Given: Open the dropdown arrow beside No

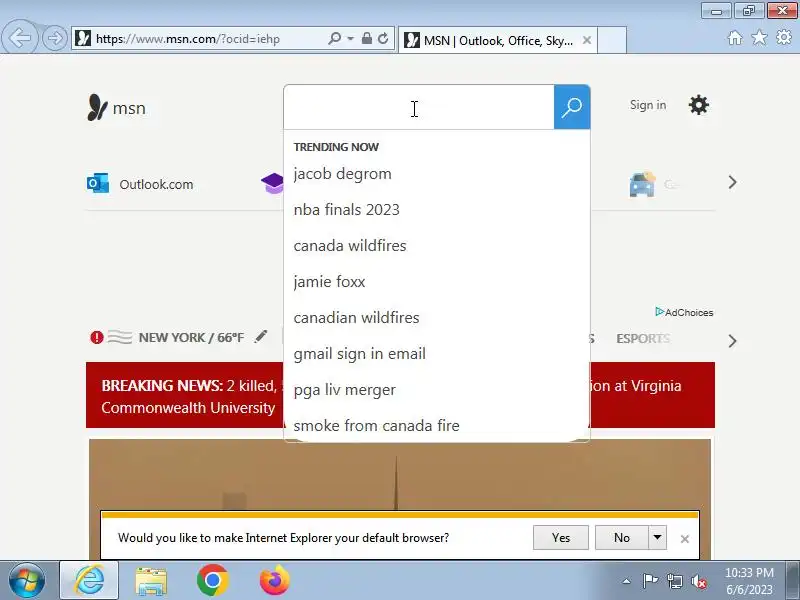Looking at the screenshot, I should (658, 538).
